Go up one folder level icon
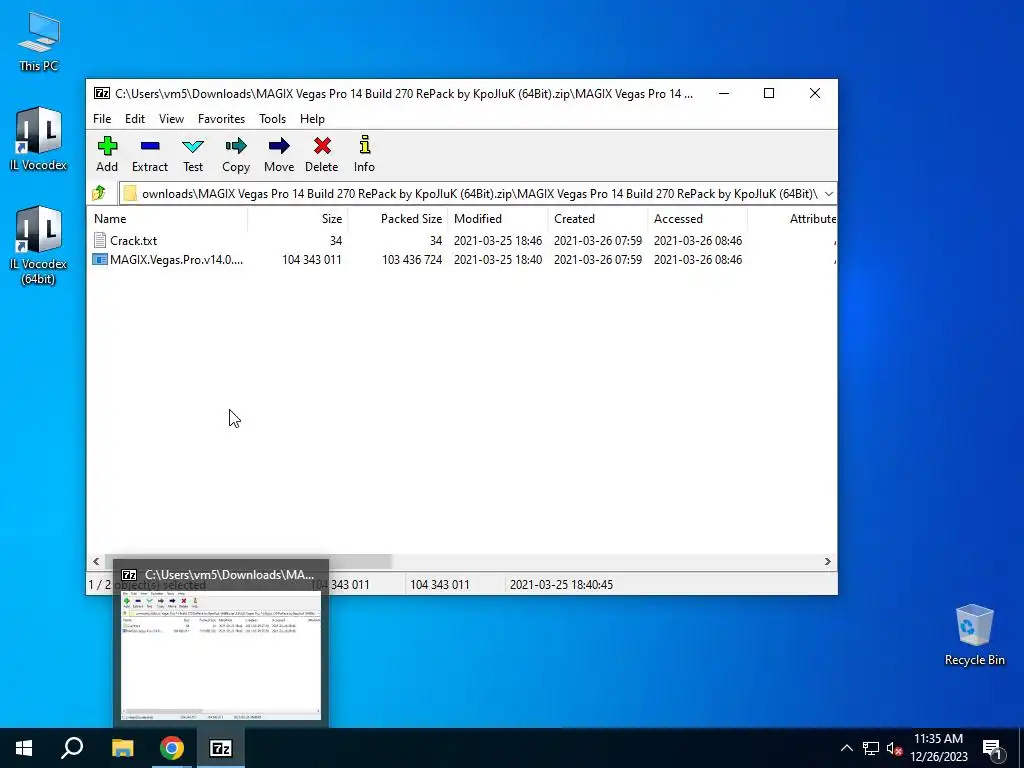This screenshot has height=768, width=1024. pyautogui.click(x=99, y=193)
